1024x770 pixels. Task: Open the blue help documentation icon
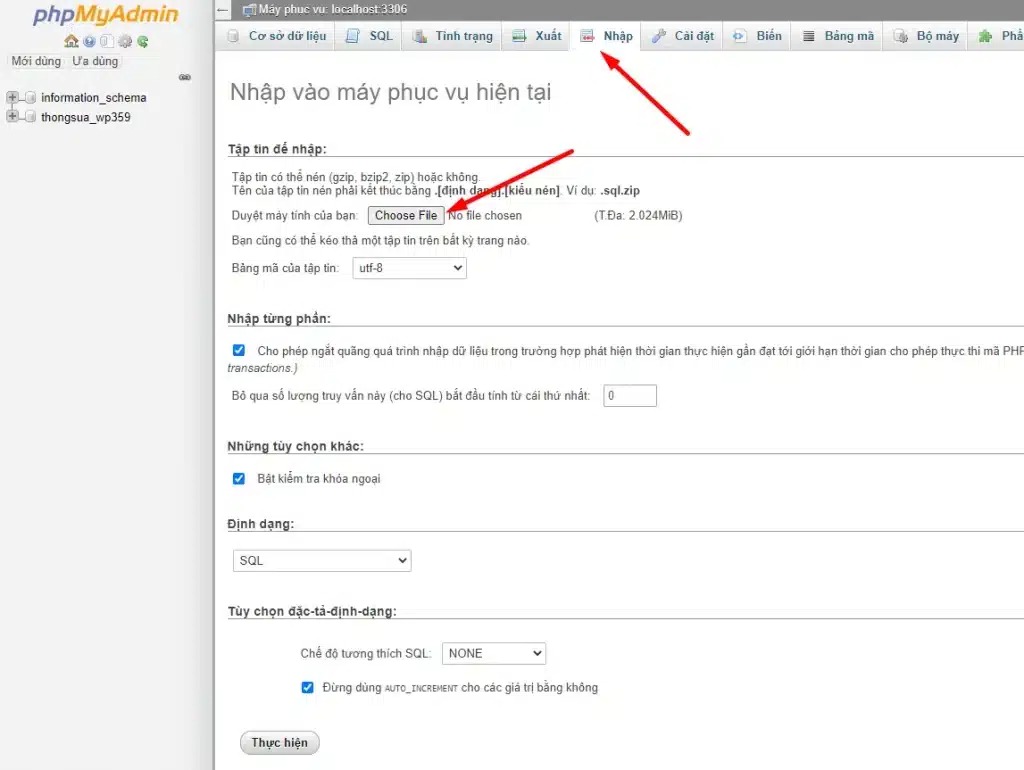point(89,41)
